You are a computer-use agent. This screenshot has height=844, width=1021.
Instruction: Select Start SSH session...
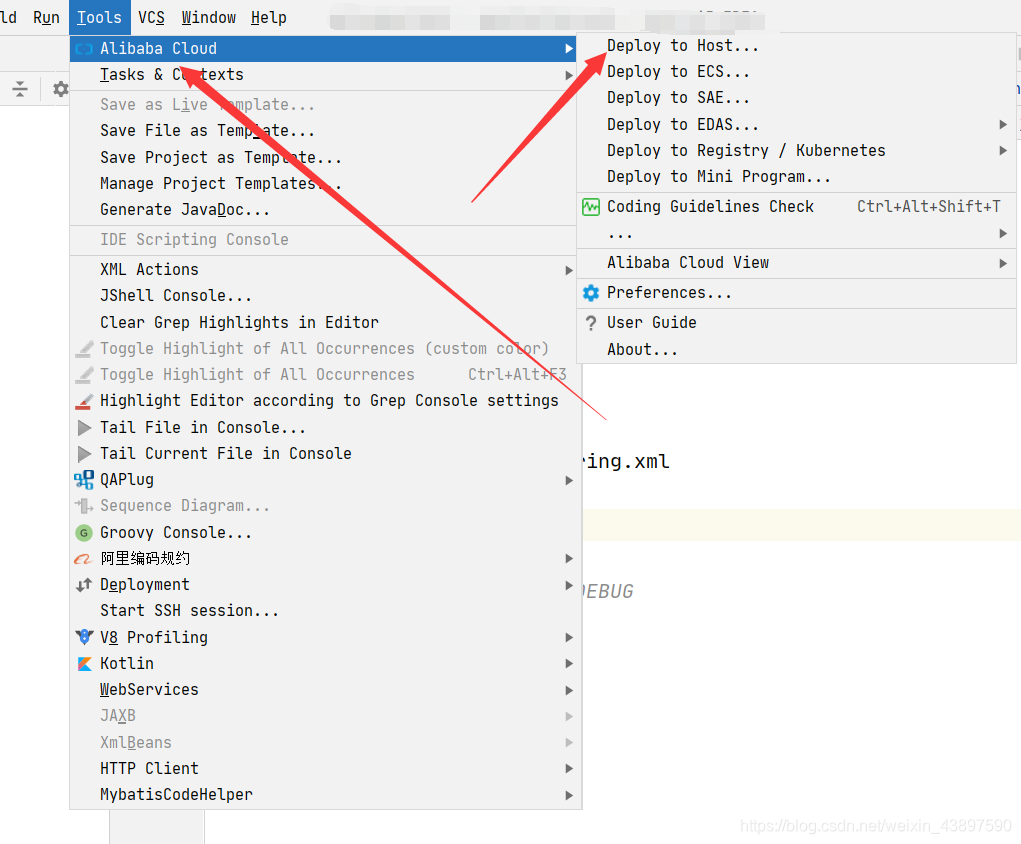(325, 611)
